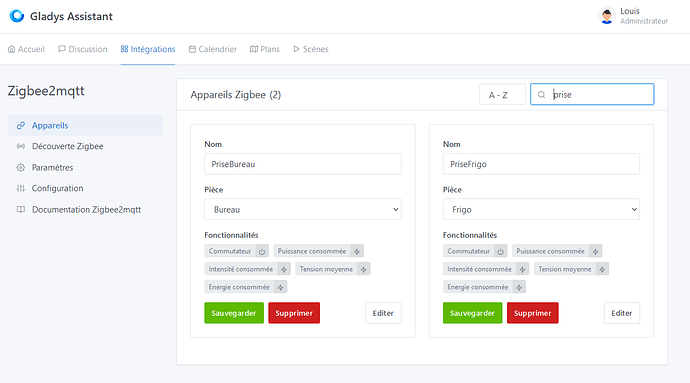This screenshot has height=383, width=690.
Task: Open Découverte Zigbee in sidebar
Action: click(x=85, y=146)
